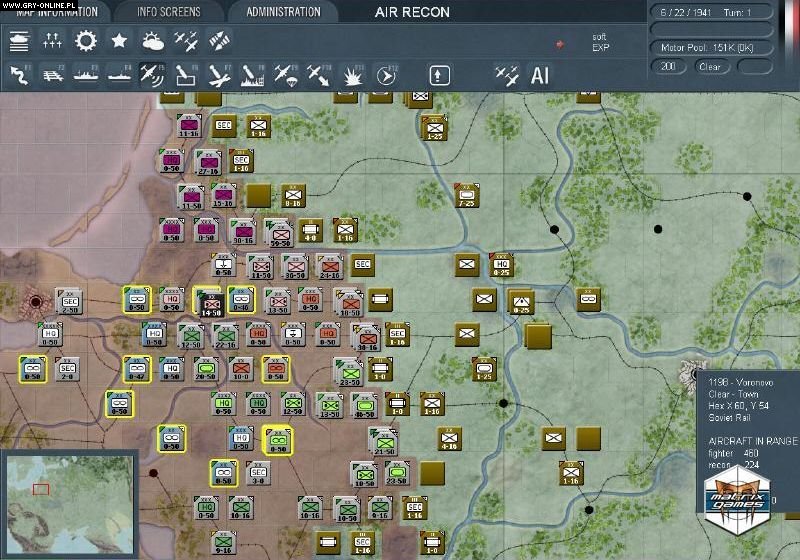Select the F10 air transfer mode icon

click(x=319, y=75)
